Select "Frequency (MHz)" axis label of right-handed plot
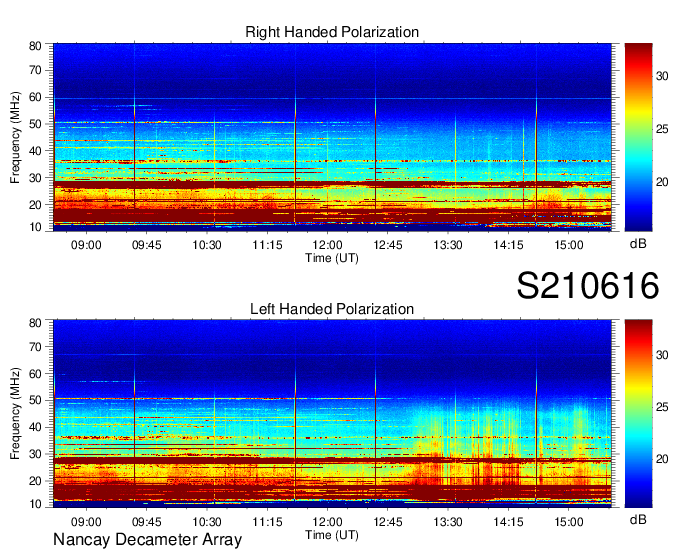 [x=15, y=137]
